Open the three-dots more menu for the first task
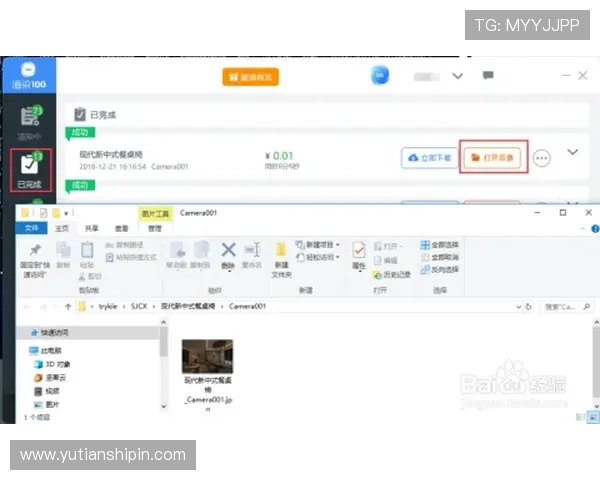600x480 pixels. pyautogui.click(x=541, y=158)
